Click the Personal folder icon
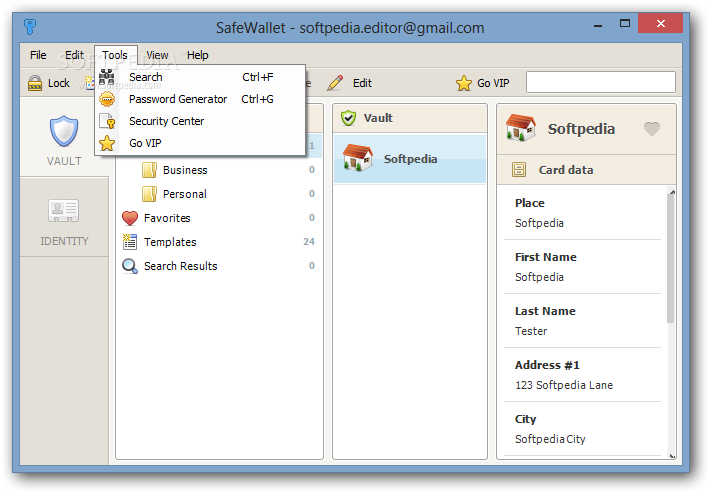This screenshot has width=710, height=493. coord(149,194)
